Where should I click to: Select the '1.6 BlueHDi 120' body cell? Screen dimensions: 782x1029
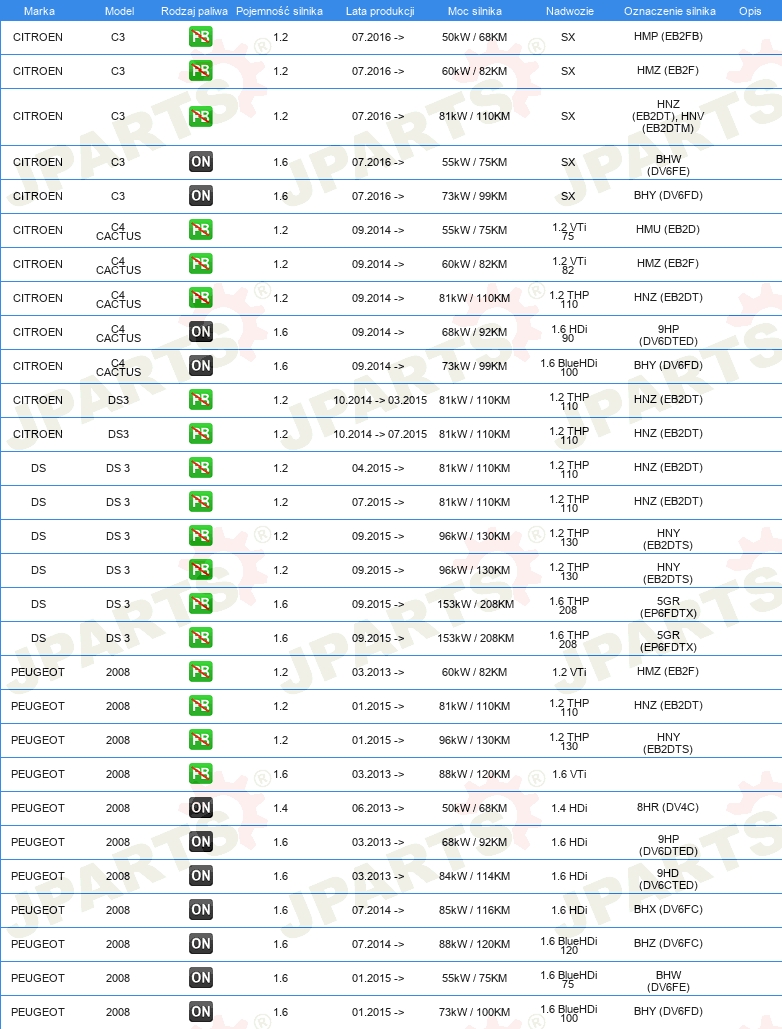(x=569, y=945)
